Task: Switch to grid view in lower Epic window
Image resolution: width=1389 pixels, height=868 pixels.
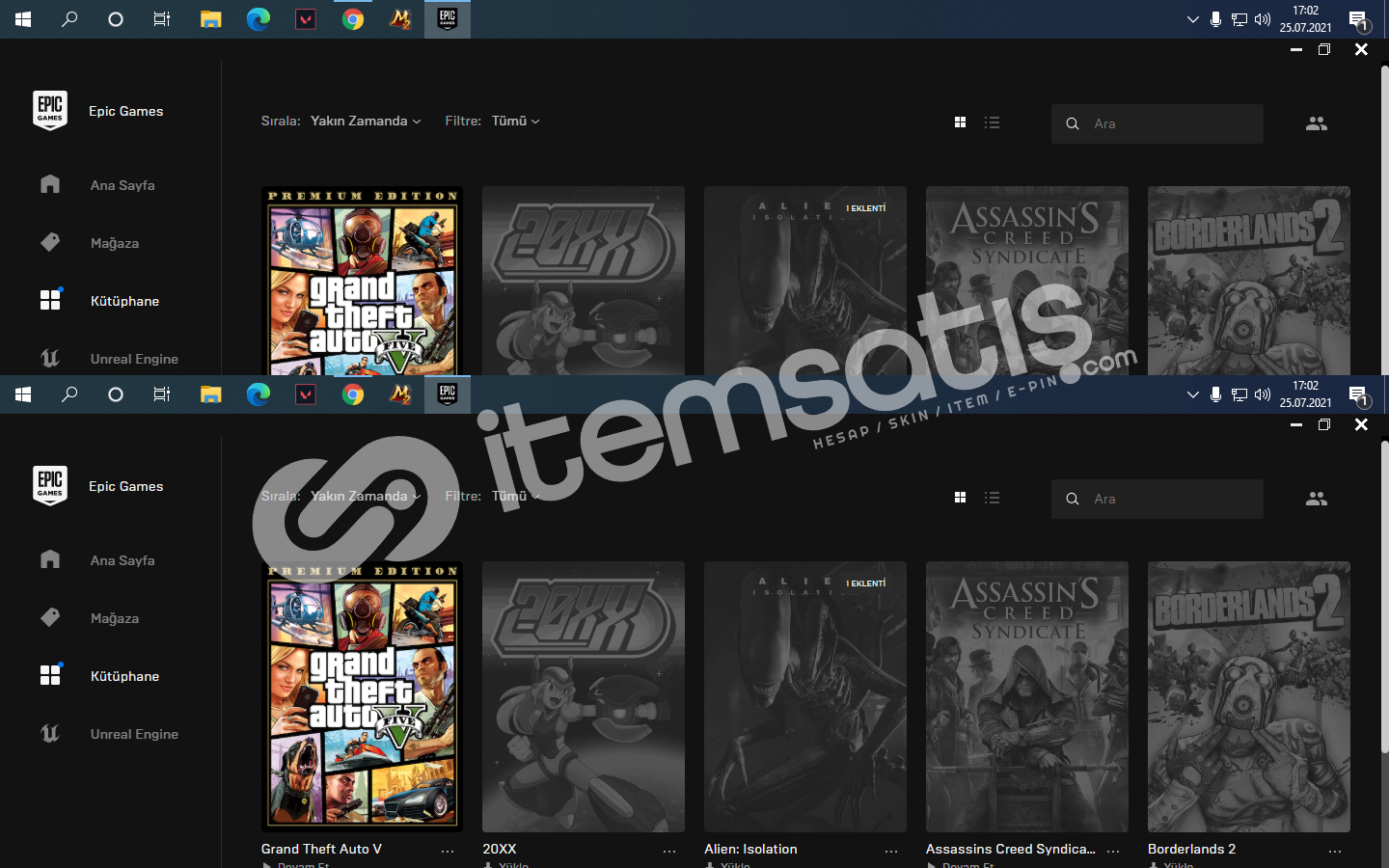Action: tap(960, 498)
